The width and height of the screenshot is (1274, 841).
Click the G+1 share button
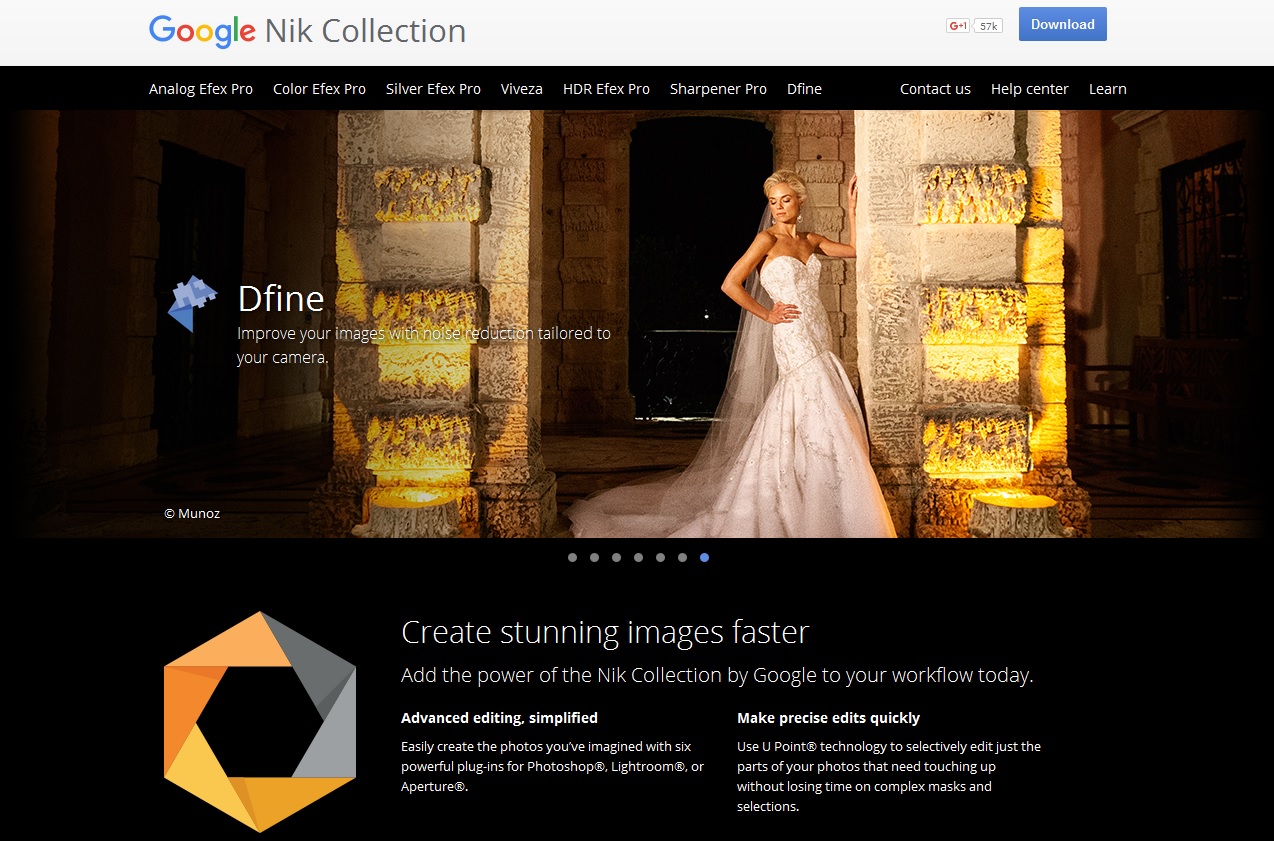tap(958, 26)
